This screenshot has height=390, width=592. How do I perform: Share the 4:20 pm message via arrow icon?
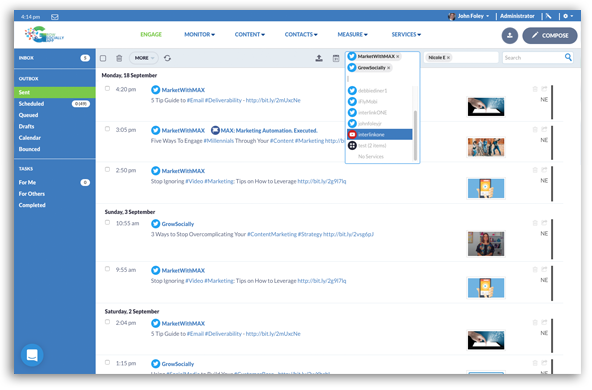(544, 89)
